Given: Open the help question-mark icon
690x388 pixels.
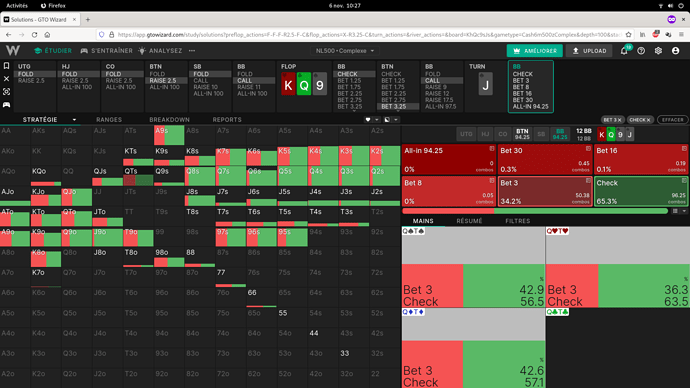Looking at the screenshot, I should click(641, 51).
